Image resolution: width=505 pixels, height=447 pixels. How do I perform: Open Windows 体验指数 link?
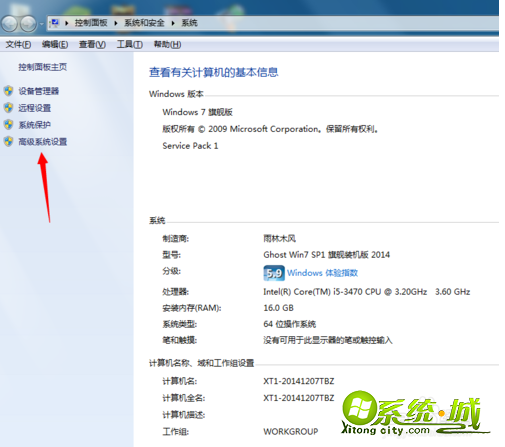322,273
